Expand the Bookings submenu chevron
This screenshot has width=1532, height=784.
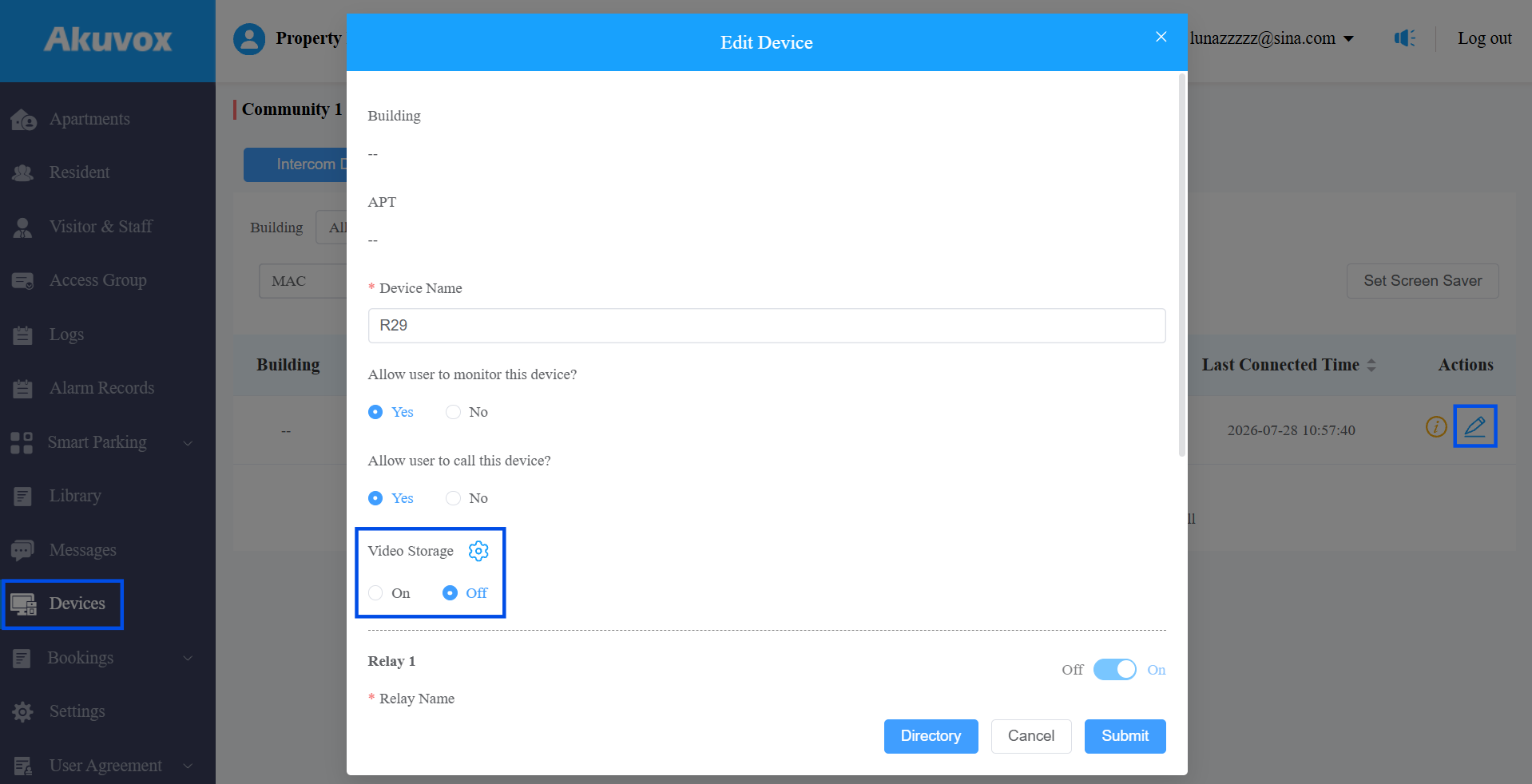[189, 659]
